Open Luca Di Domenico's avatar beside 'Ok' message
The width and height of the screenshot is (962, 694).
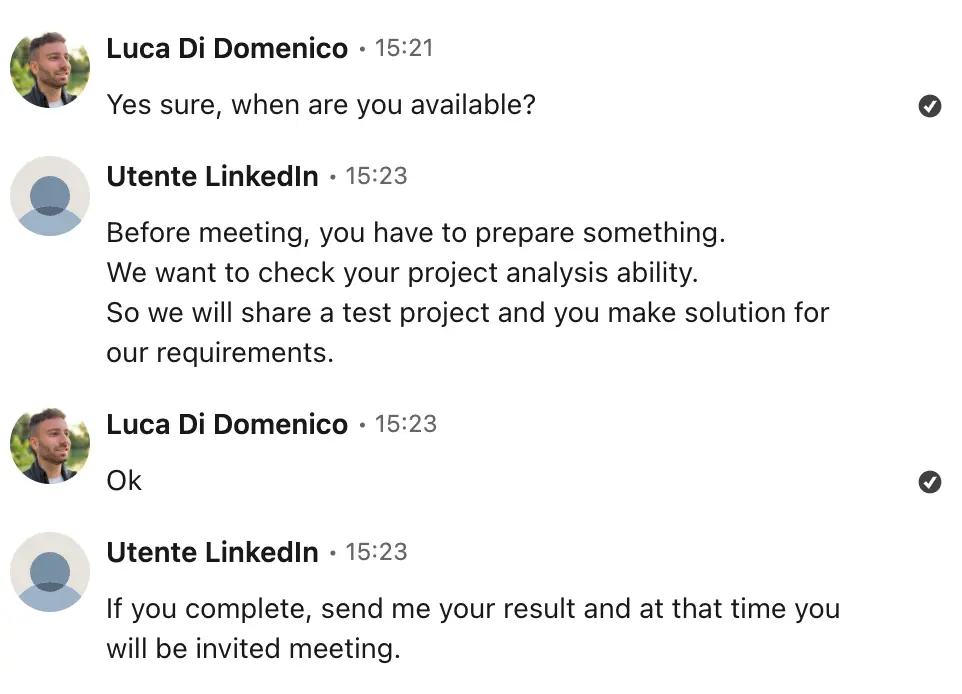pyautogui.click(x=50, y=445)
